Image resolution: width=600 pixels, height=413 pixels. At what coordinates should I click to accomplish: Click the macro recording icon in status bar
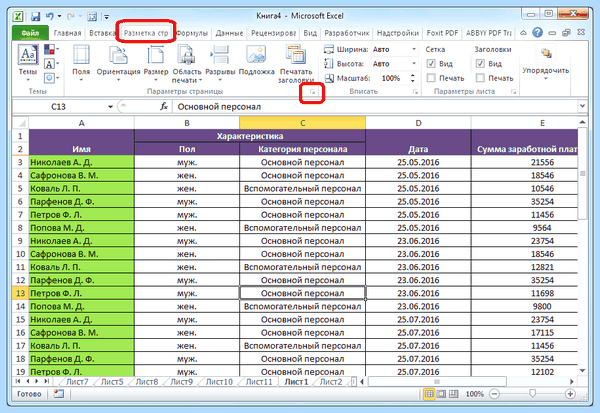coord(59,394)
